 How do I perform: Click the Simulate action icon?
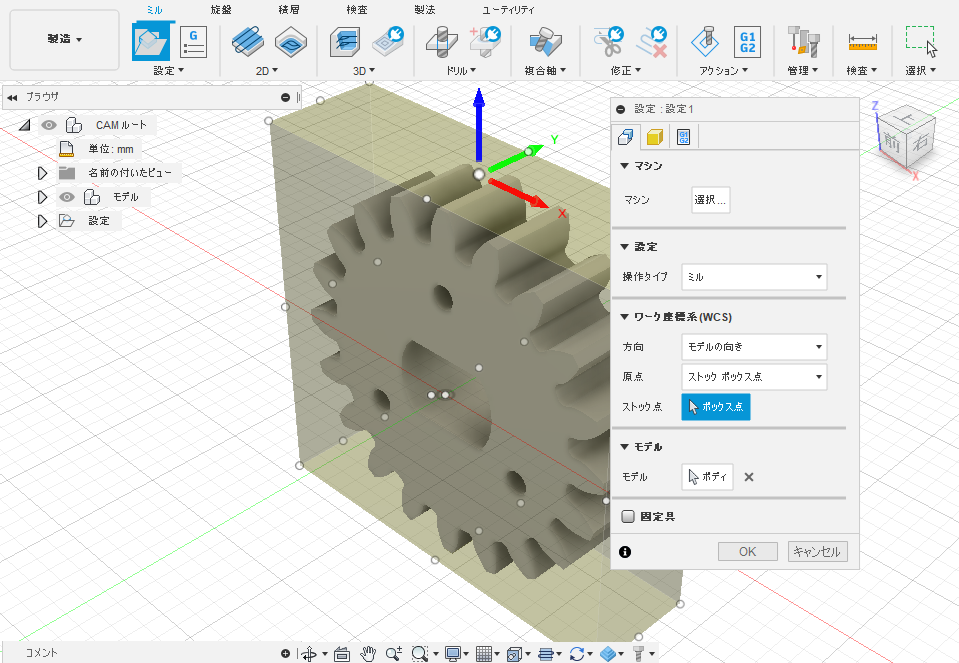(x=705, y=42)
